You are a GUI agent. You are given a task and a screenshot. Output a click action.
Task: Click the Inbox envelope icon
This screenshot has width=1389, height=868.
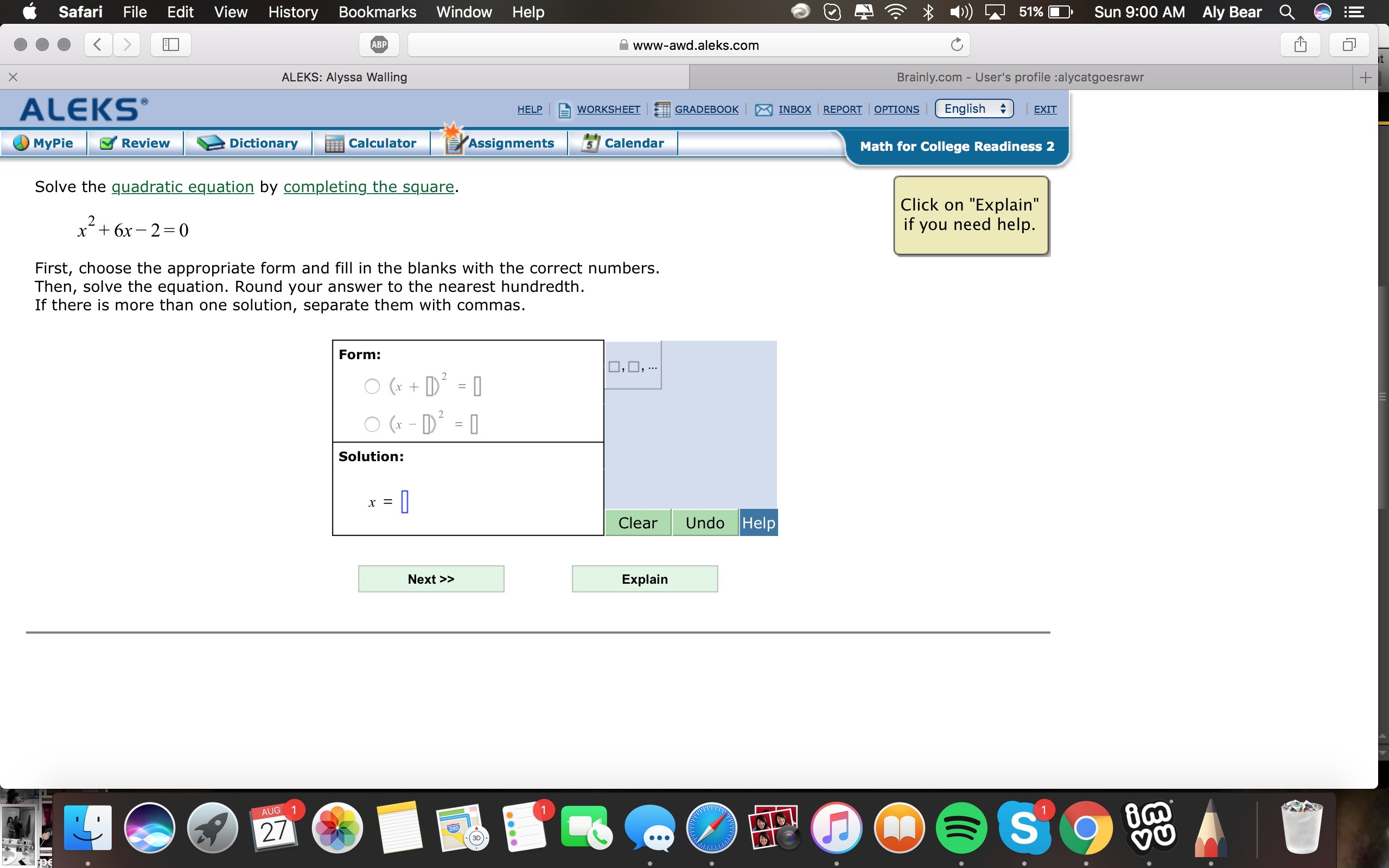coord(763,110)
